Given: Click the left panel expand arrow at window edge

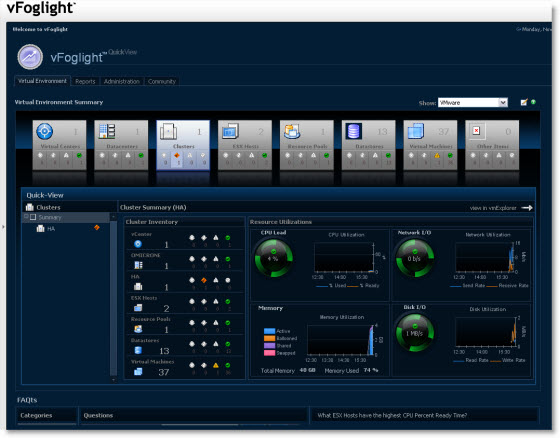Looking at the screenshot, I should click(3, 227).
